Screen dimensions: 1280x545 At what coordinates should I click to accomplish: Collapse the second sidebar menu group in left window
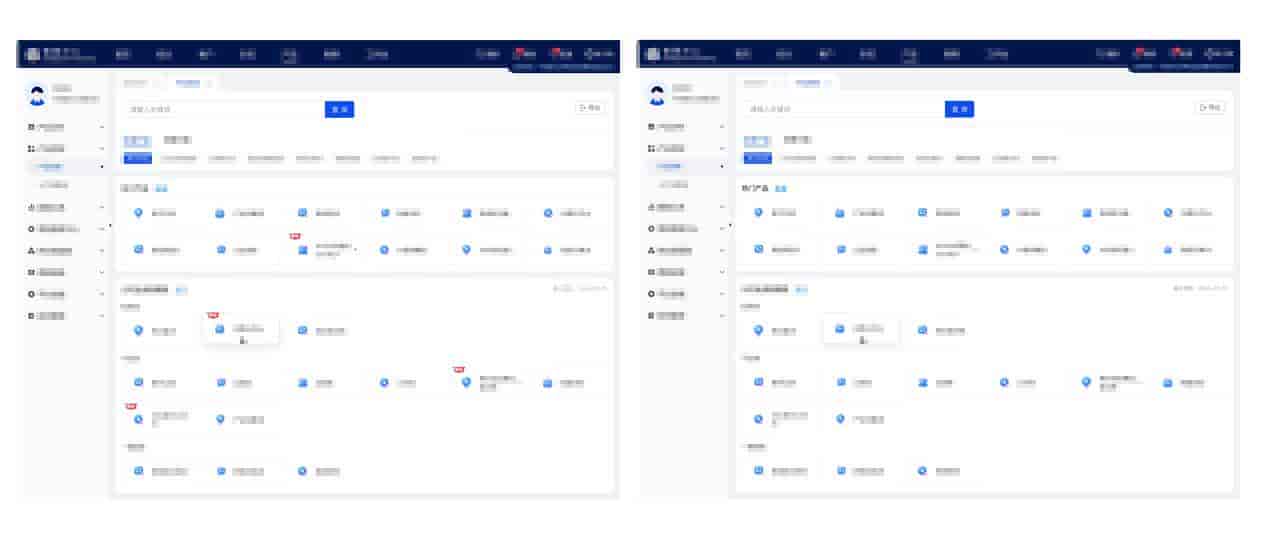tap(102, 148)
